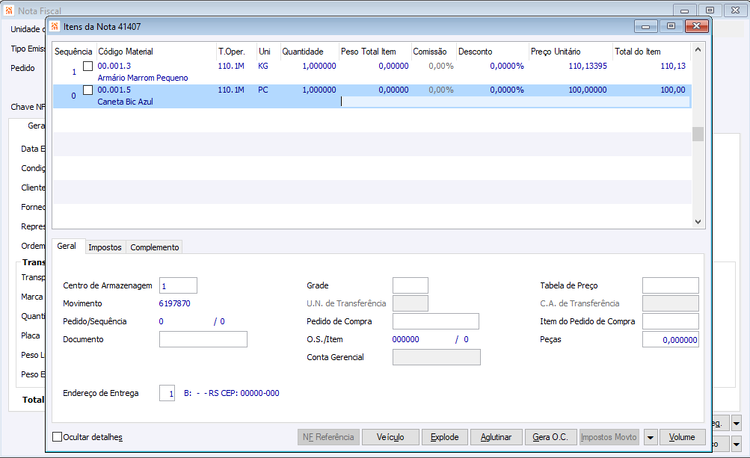
Task: Click the Documento input field
Action: [203, 339]
